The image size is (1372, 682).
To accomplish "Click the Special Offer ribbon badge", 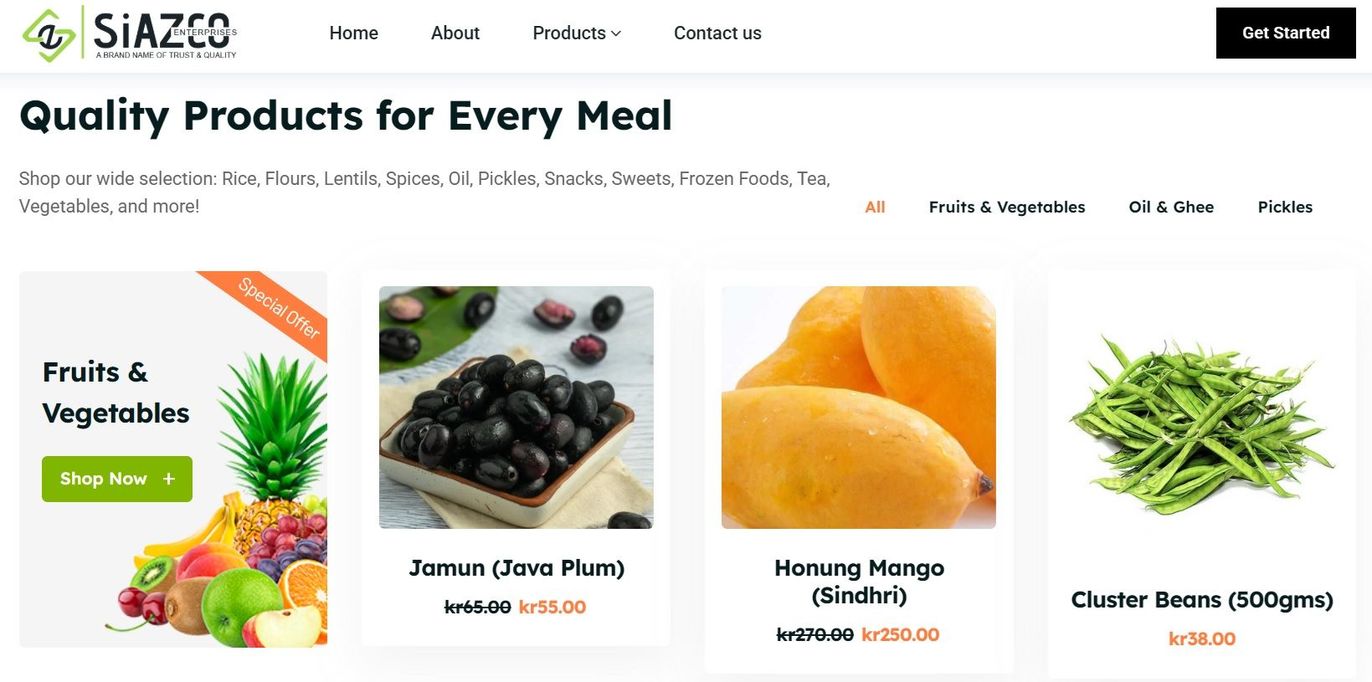I will [x=279, y=307].
